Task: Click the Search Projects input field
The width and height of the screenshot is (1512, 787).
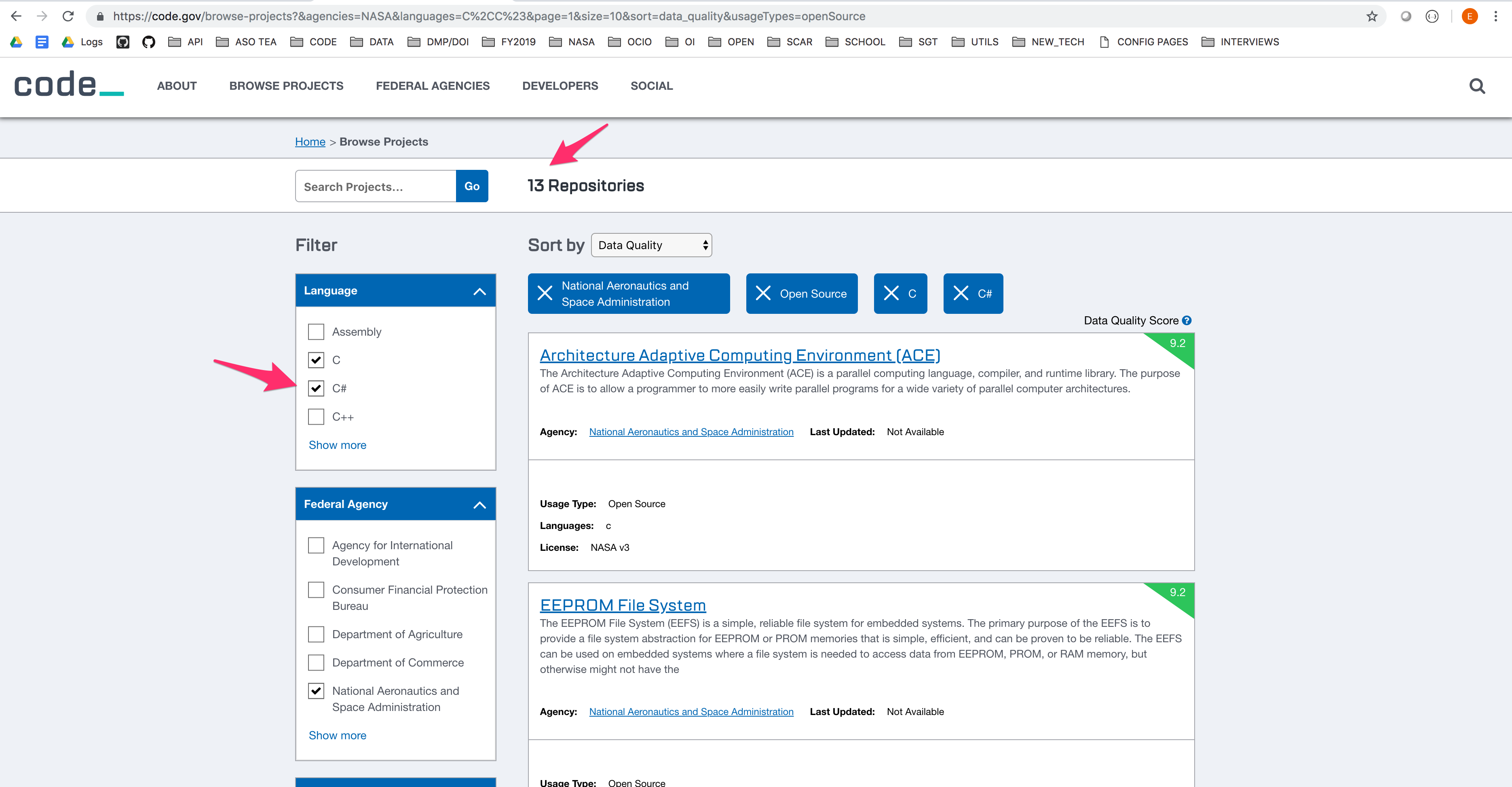Action: point(376,187)
